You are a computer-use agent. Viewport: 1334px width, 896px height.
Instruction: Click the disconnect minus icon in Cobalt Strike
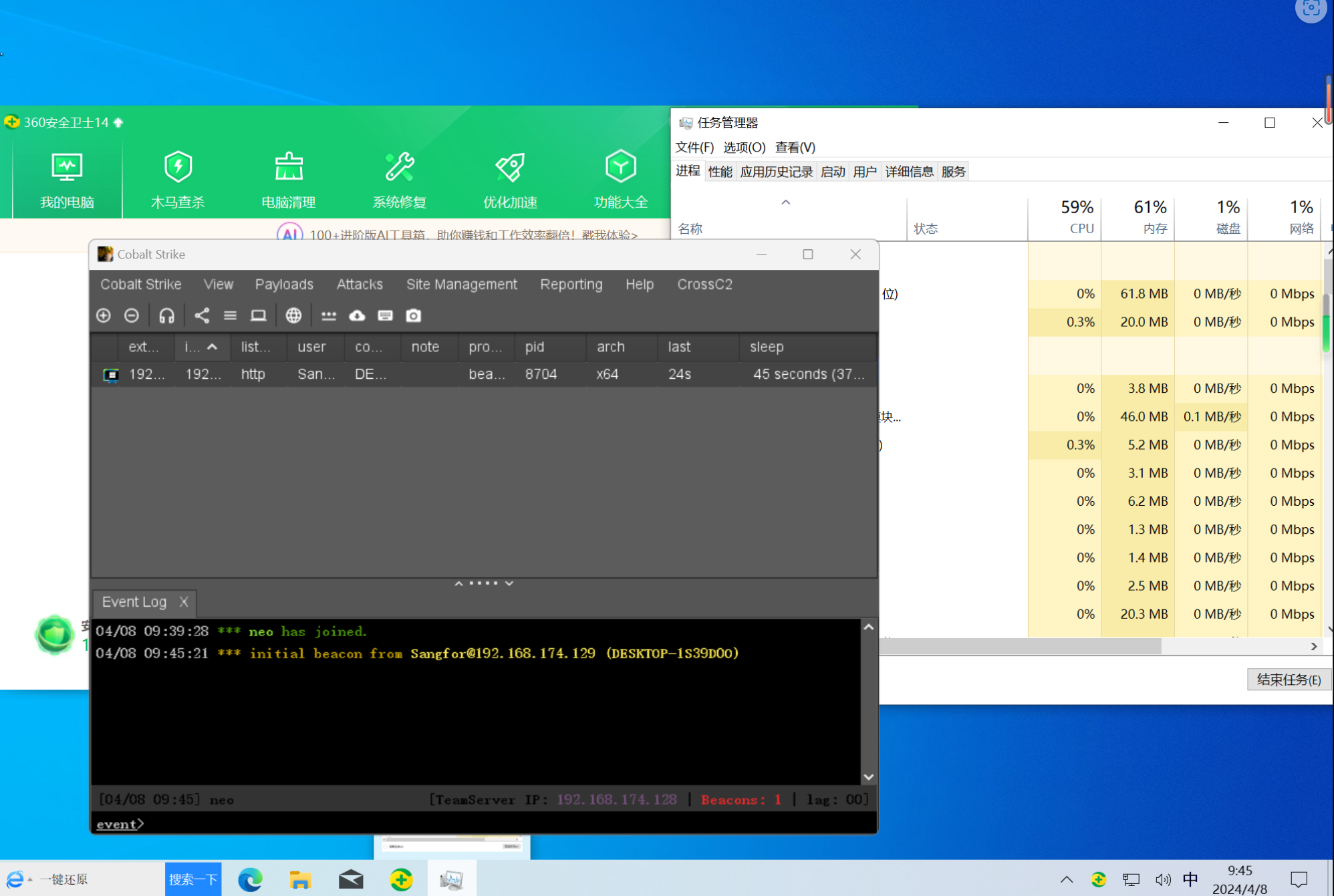[x=132, y=315]
